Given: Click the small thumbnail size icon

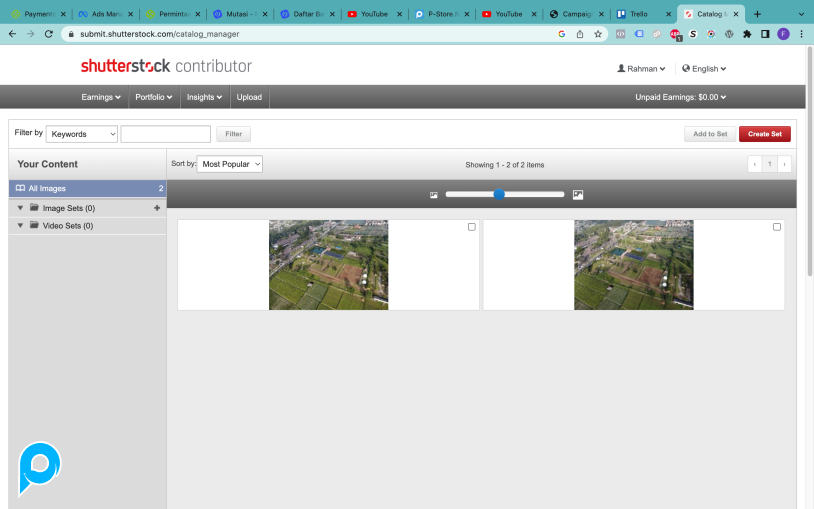Looking at the screenshot, I should 434,195.
